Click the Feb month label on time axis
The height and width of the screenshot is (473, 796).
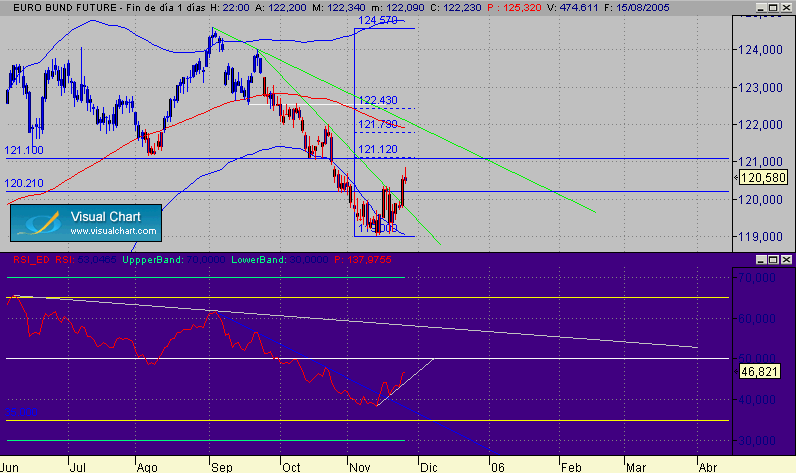[571, 467]
